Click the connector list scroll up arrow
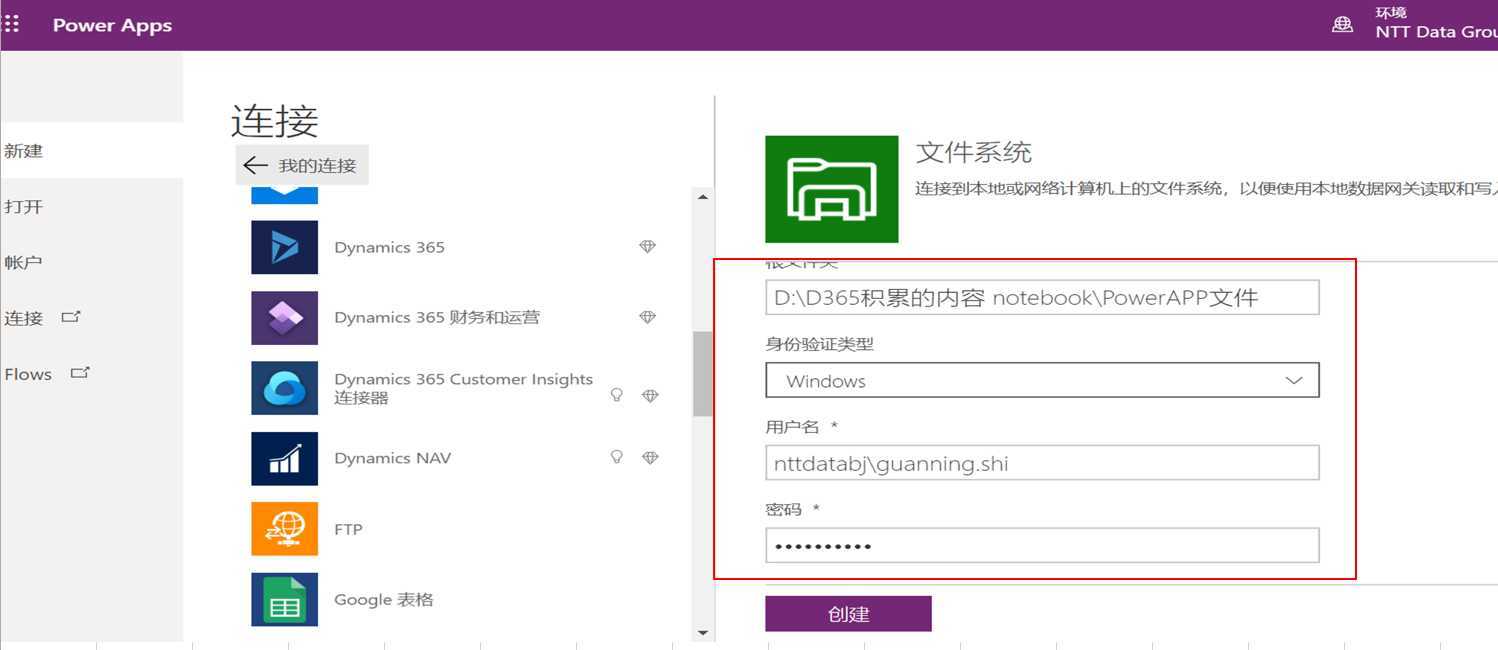1498x650 pixels. point(702,197)
